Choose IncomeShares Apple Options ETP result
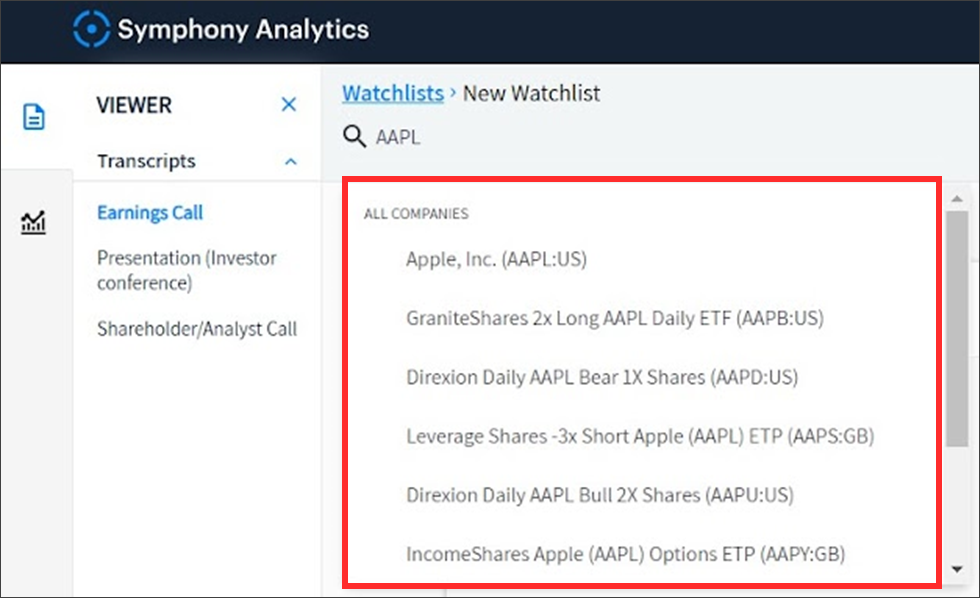Screen dimensions: 980x598 click(x=626, y=554)
